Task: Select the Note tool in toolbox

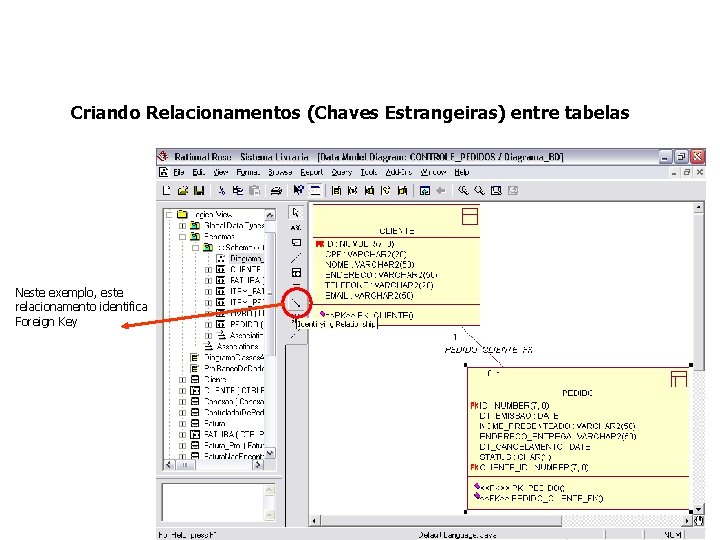Action: coord(296,242)
